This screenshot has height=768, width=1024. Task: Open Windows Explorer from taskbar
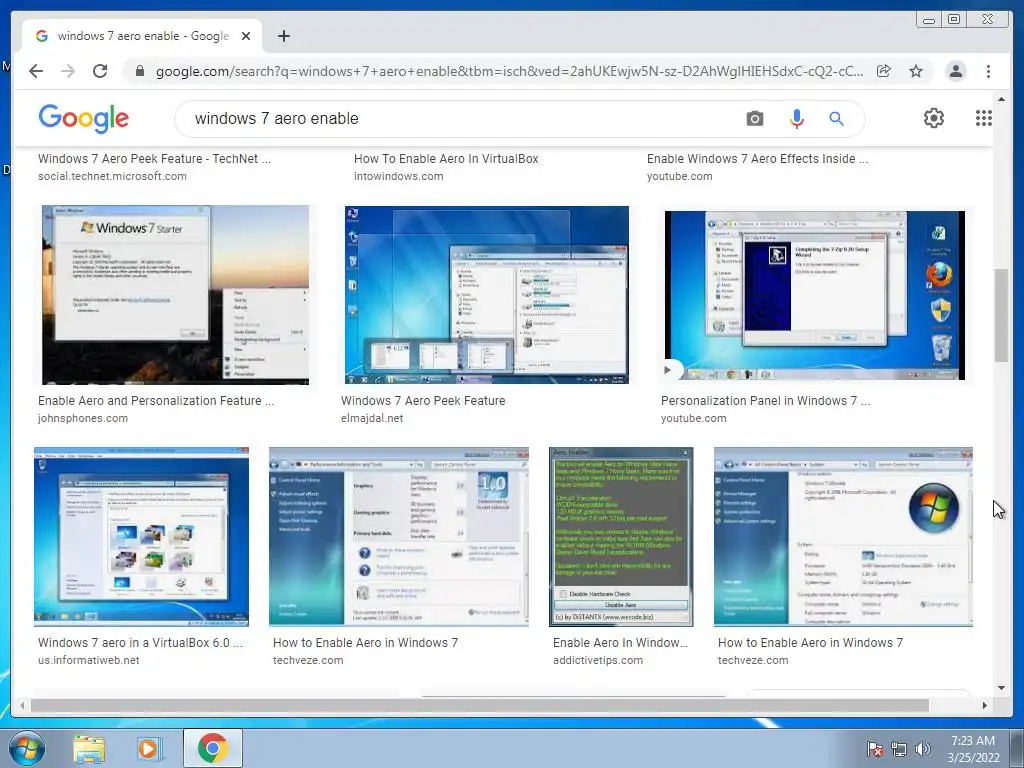(x=89, y=748)
